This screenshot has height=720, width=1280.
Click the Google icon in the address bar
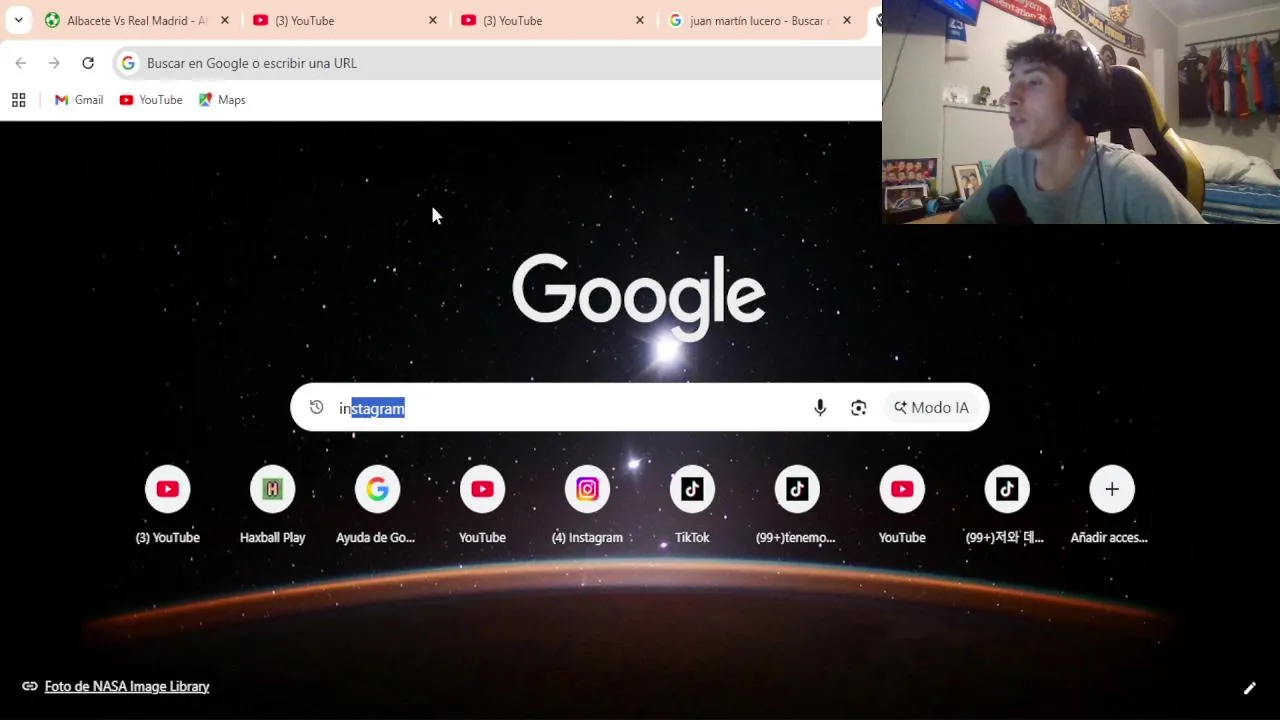[128, 63]
